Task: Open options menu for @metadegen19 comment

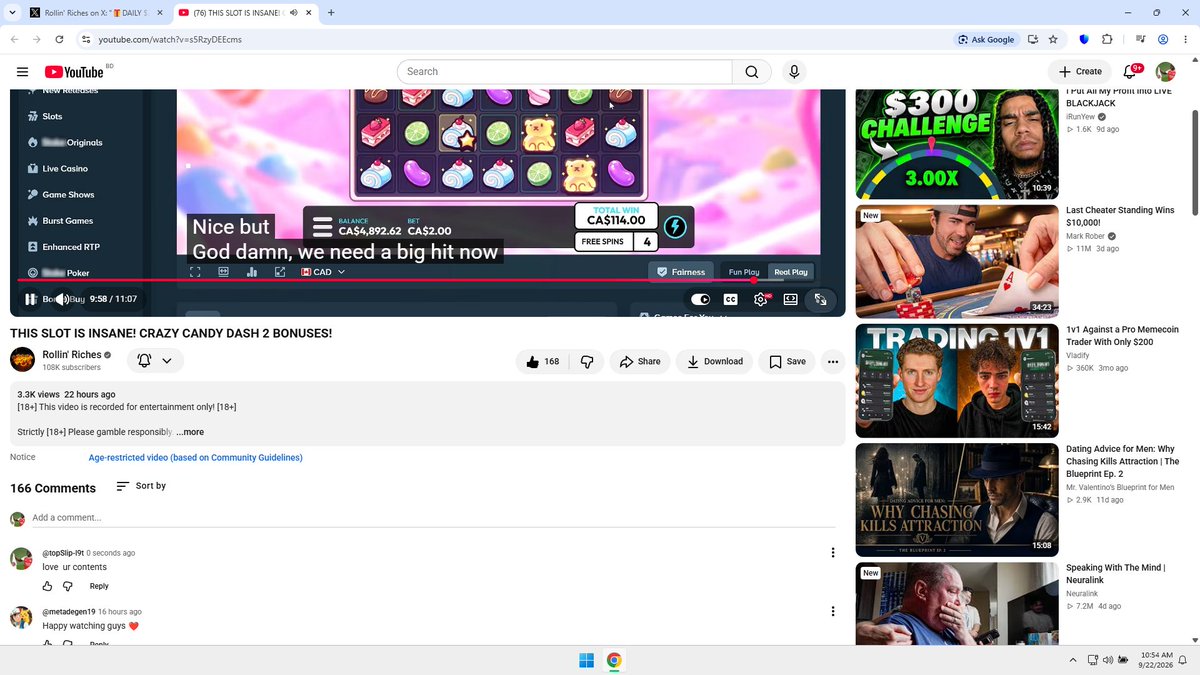Action: coord(833,611)
